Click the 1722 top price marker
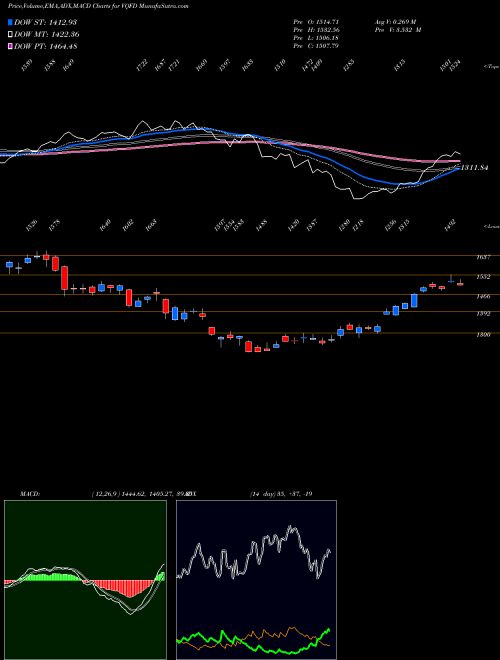500x660 pixels. pos(142,65)
